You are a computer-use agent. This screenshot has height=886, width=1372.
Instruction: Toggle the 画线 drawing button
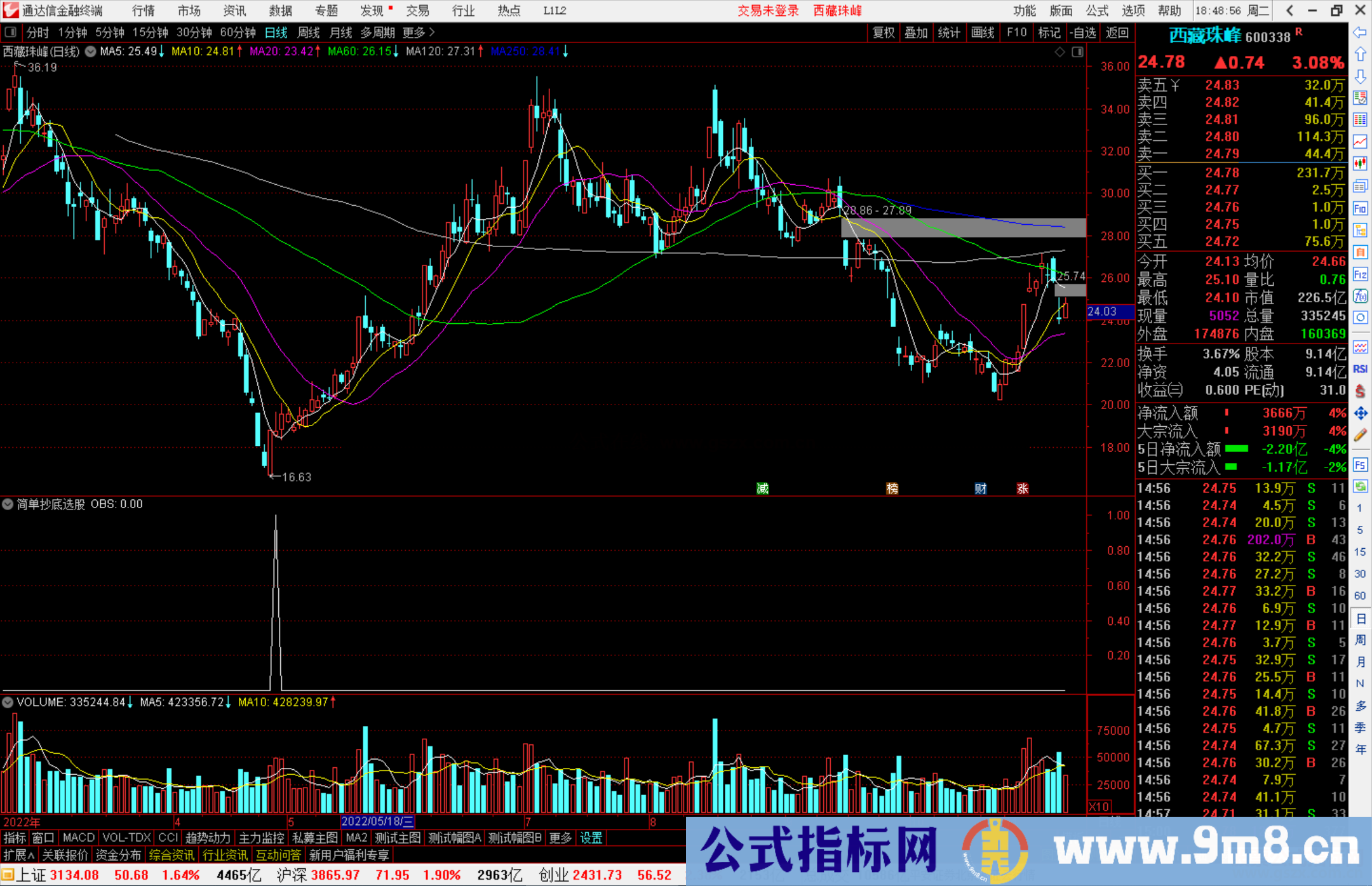[x=983, y=32]
